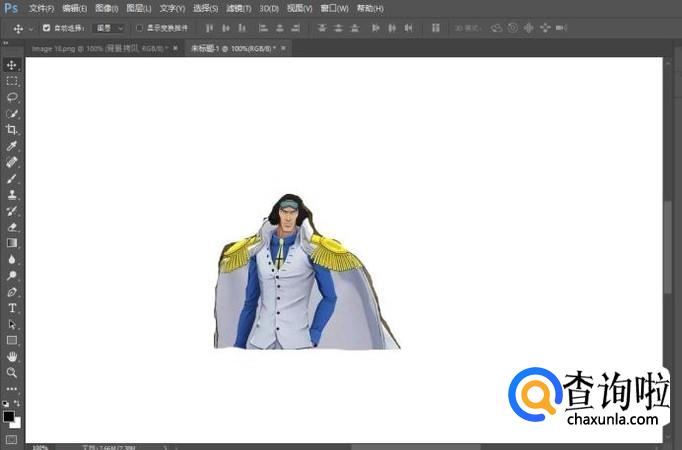Select the Gradient tool
This screenshot has width=682, height=450.
click(x=12, y=243)
